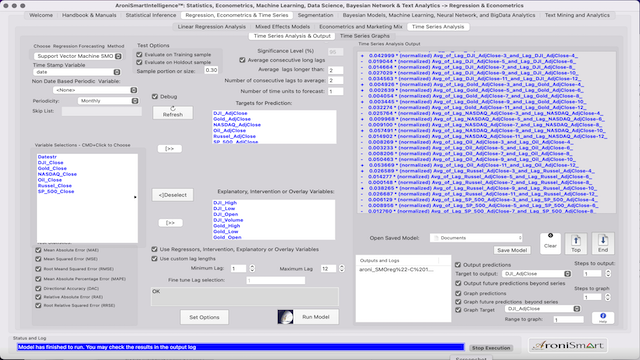Switch to Statistical Inference tab
Image resolution: width=640 pixels, height=360 pixels.
coord(151,15)
